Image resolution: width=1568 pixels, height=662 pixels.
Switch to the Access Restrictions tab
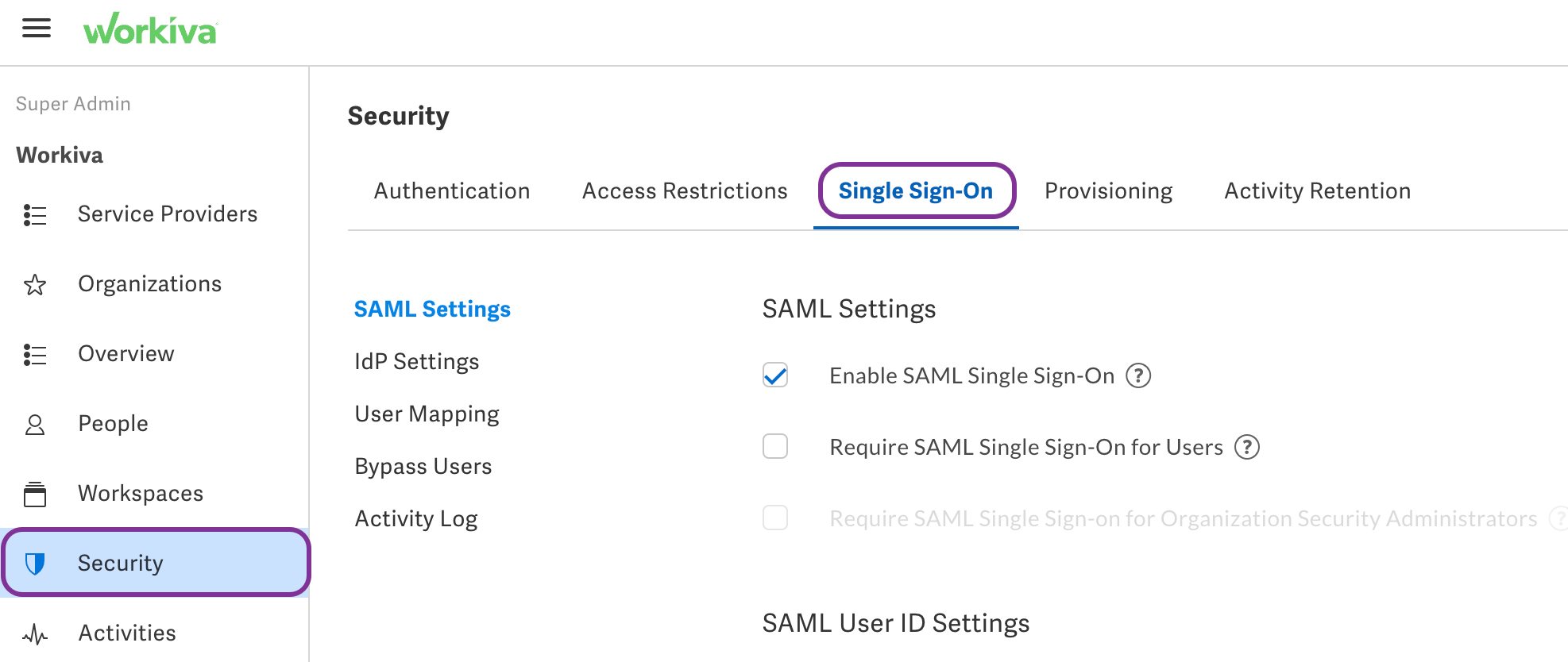685,191
